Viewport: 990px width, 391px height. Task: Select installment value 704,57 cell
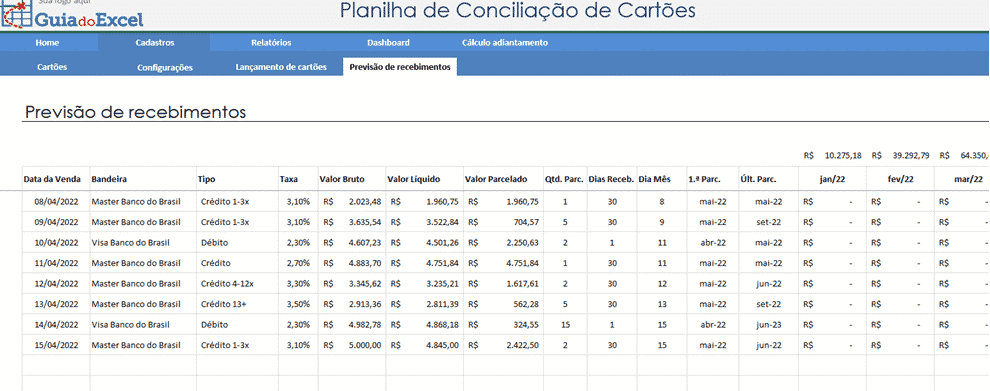pyautogui.click(x=503, y=222)
